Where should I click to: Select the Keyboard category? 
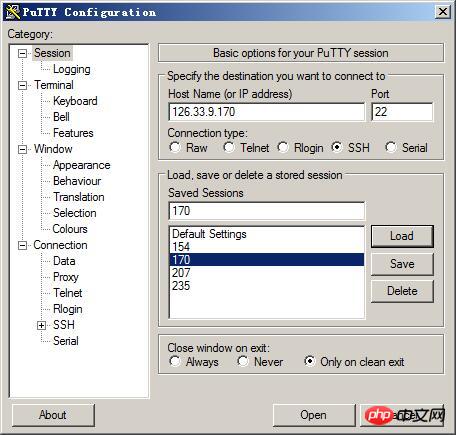[75, 101]
